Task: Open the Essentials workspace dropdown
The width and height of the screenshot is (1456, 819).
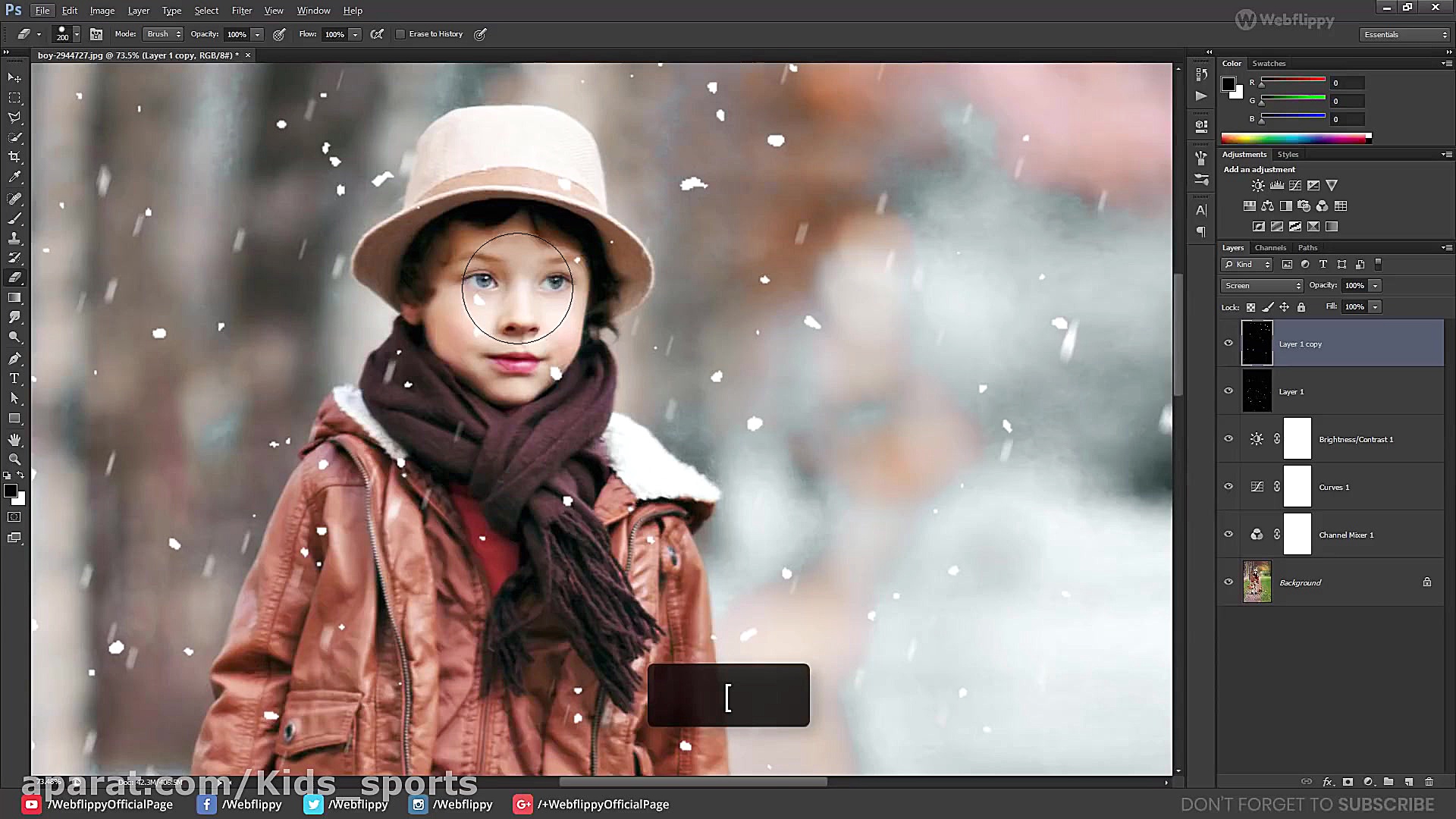Action: tap(1405, 35)
